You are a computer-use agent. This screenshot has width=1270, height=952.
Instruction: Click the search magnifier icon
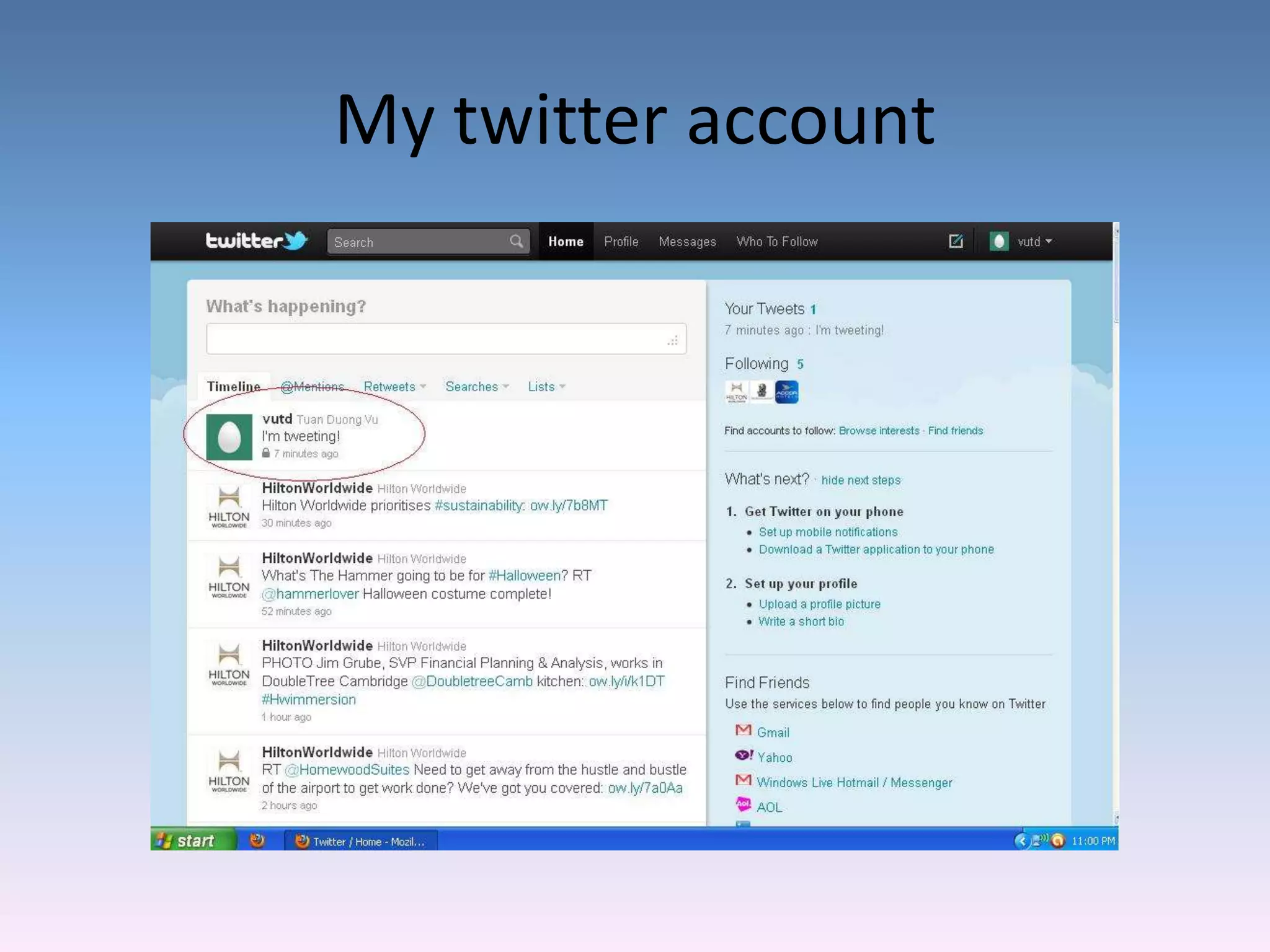pyautogui.click(x=516, y=241)
